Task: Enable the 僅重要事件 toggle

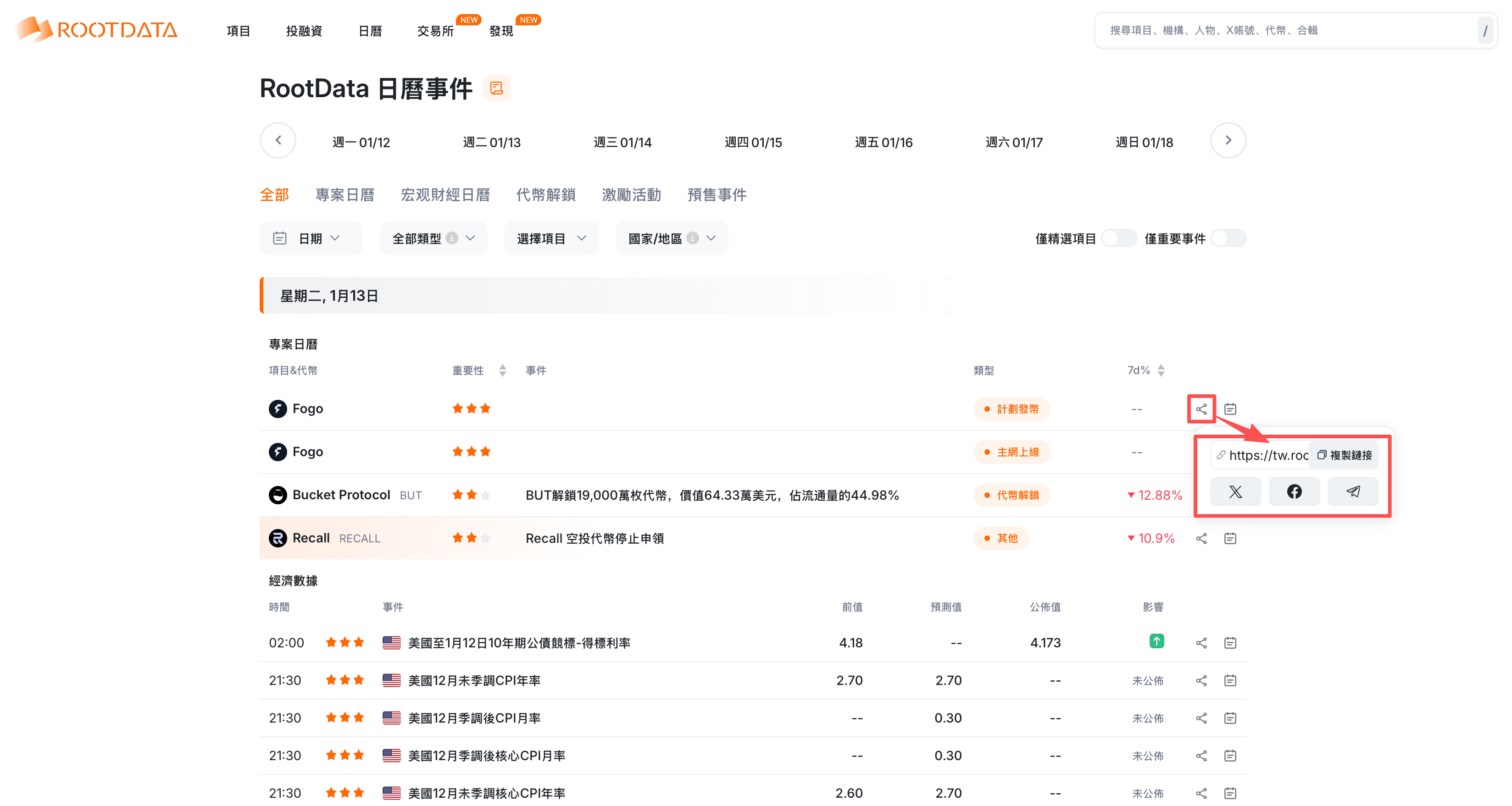Action: point(1228,238)
